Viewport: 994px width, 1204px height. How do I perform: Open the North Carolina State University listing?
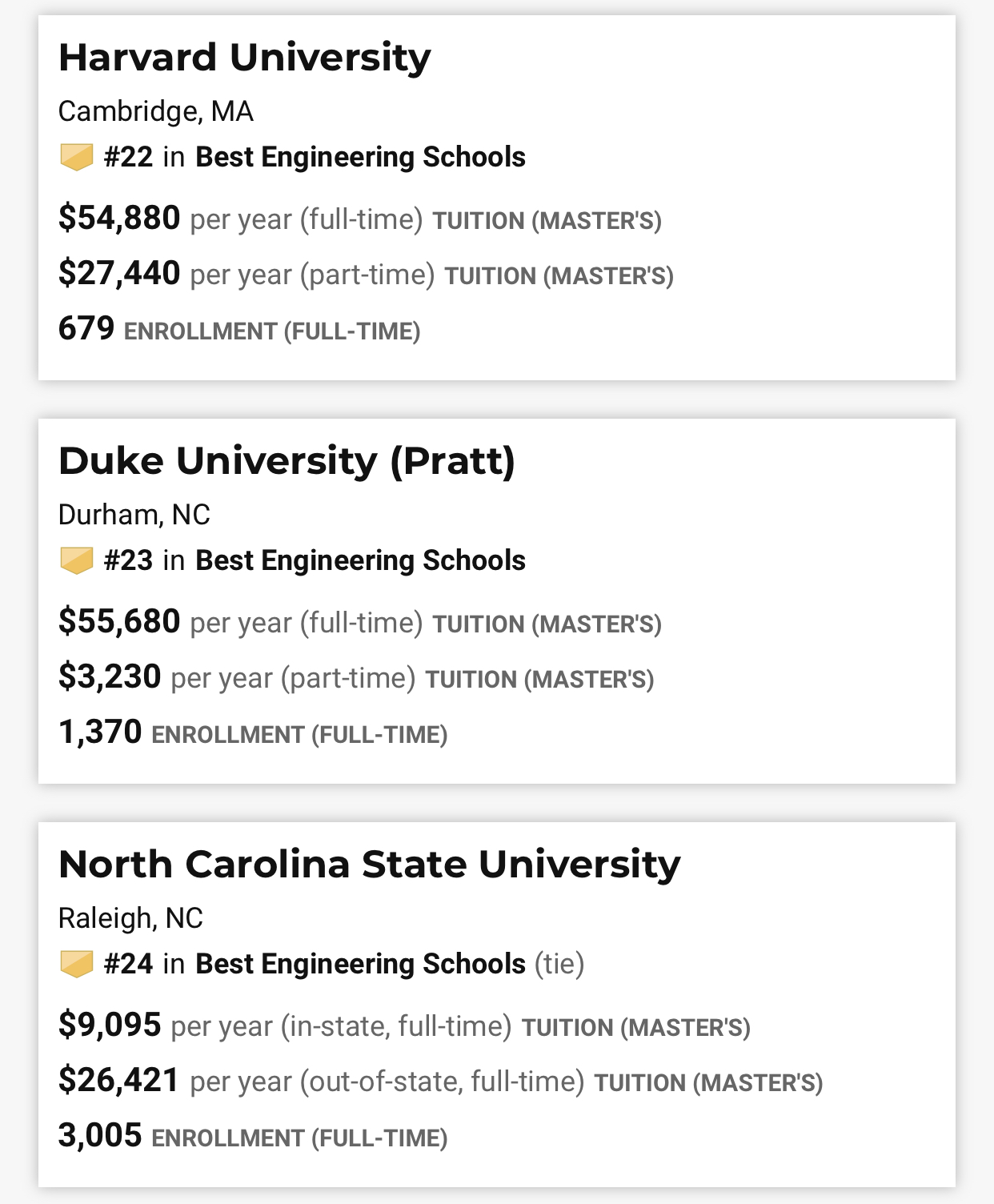click(x=369, y=865)
